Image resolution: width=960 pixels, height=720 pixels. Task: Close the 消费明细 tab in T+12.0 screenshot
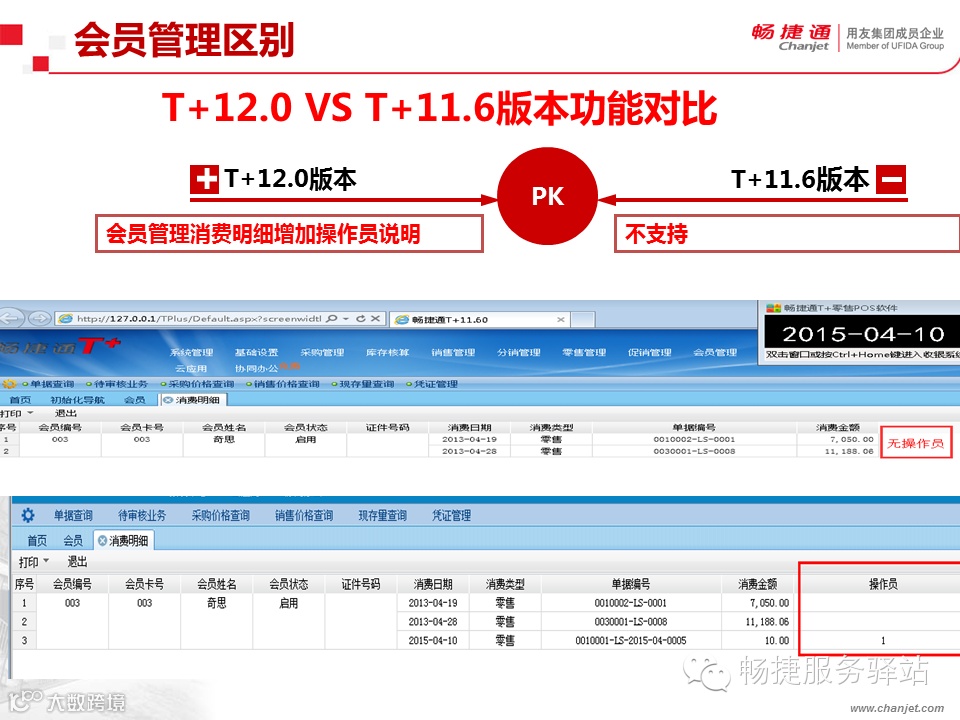pyautogui.click(x=102, y=541)
